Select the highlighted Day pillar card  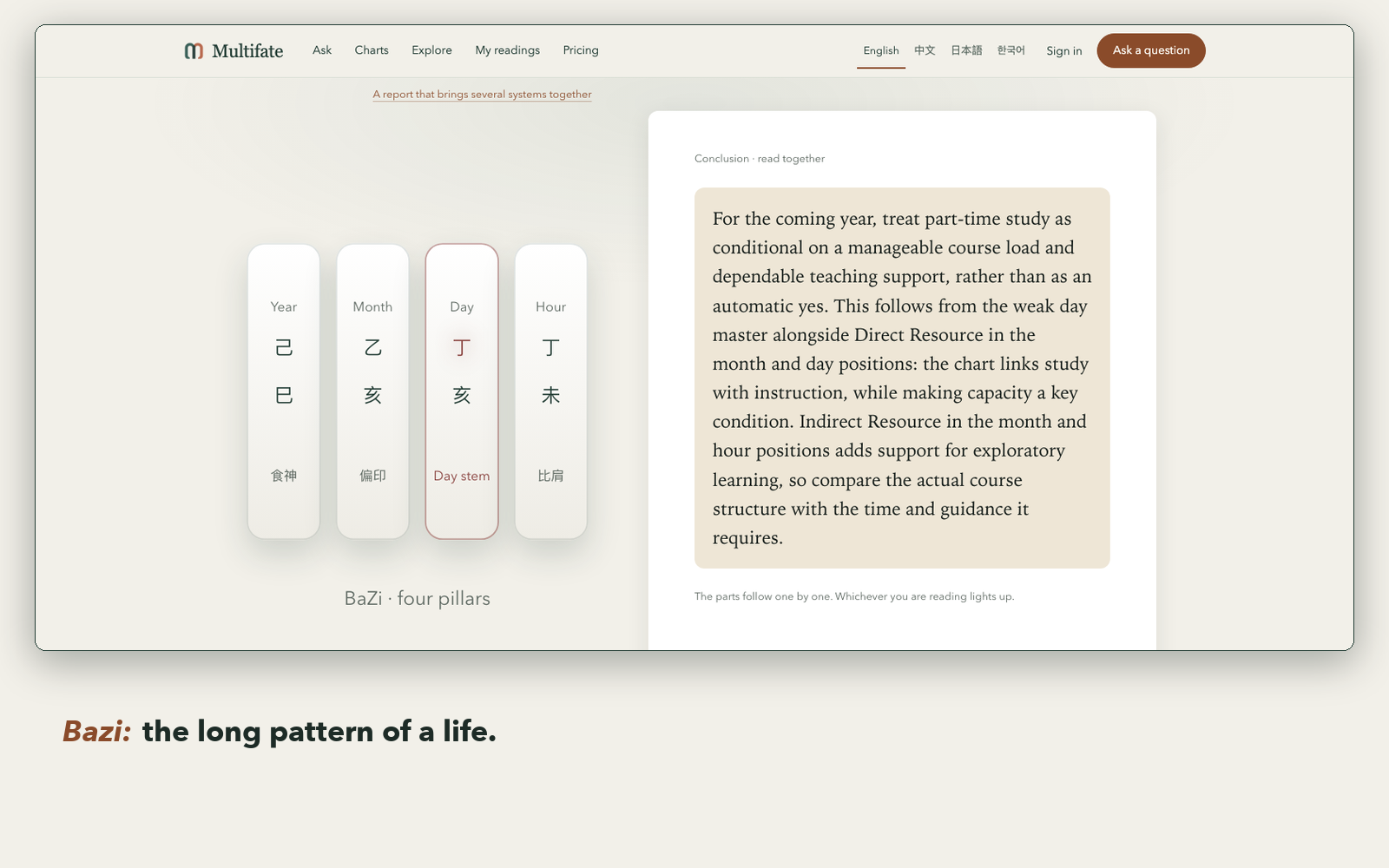tap(462, 391)
